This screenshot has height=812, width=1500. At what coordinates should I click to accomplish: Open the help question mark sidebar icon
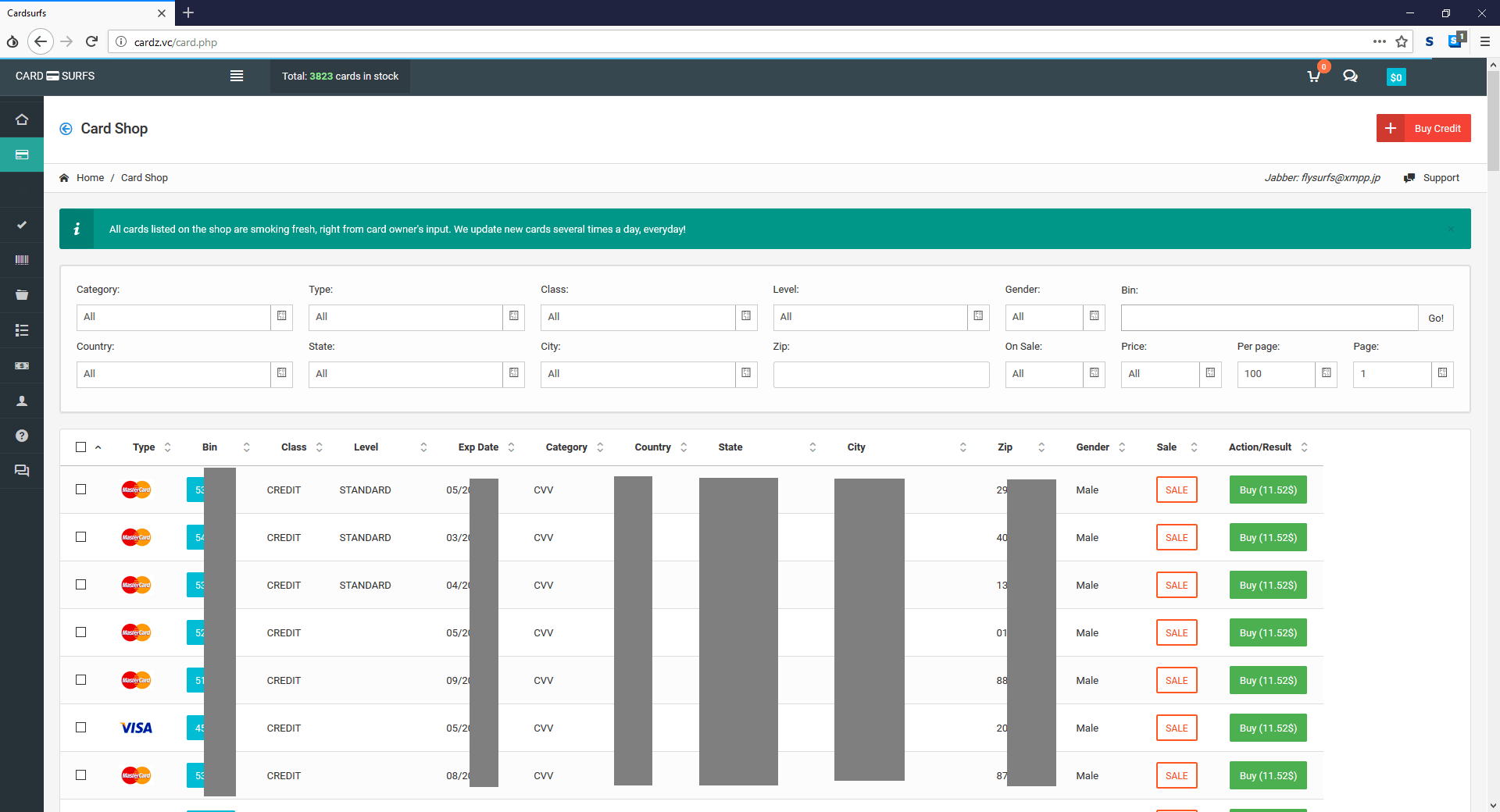[x=21, y=436]
